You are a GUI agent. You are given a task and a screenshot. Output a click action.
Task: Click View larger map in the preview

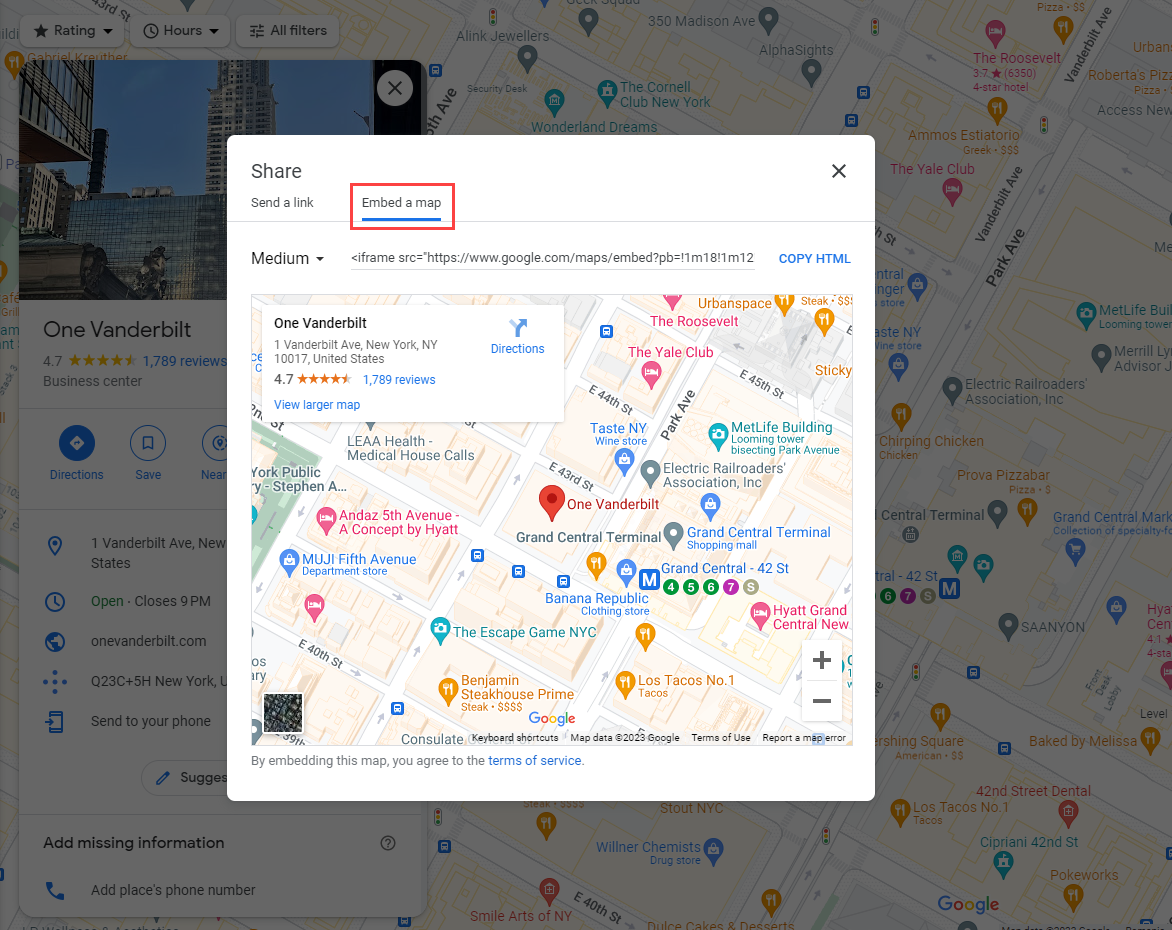(x=317, y=404)
